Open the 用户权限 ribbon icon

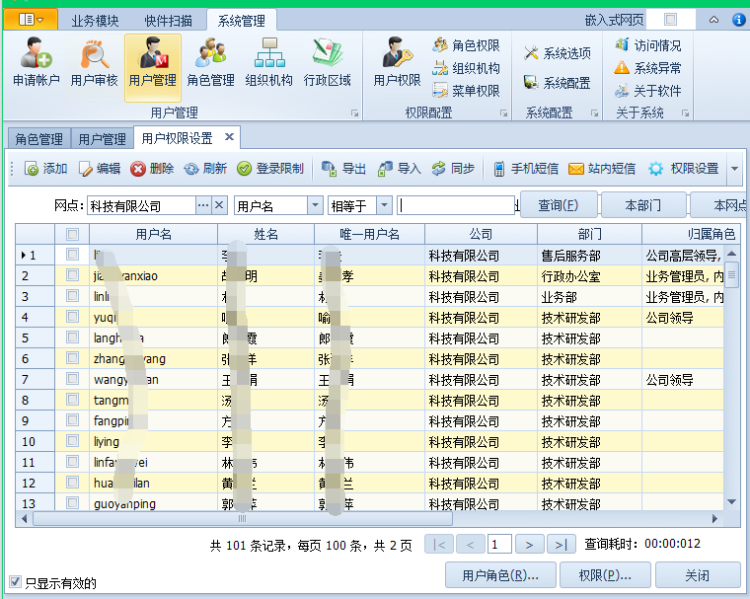coord(397,63)
